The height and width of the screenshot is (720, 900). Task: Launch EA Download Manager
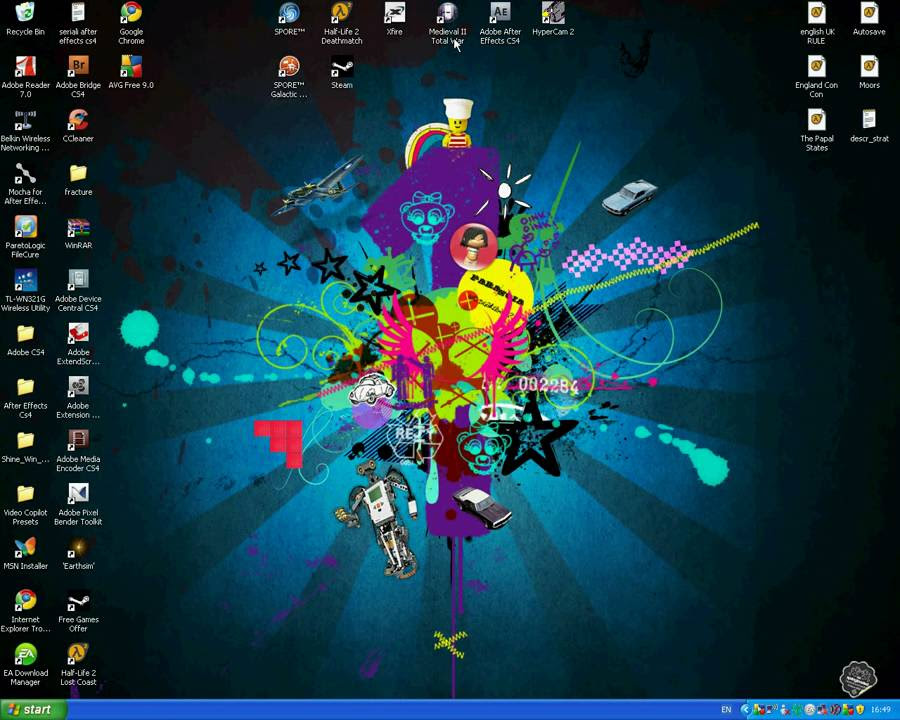click(25, 655)
